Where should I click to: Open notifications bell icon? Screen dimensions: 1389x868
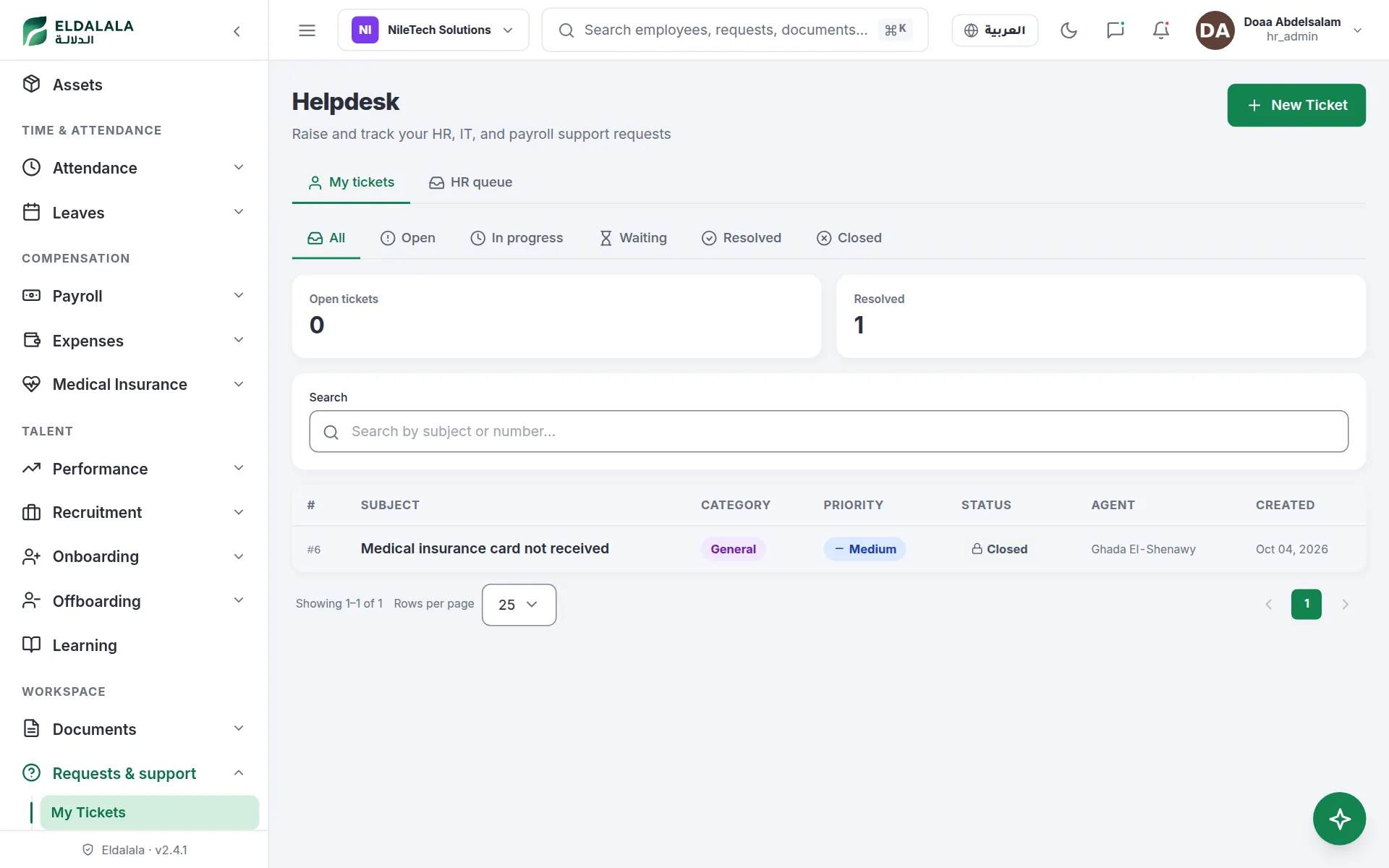tap(1161, 30)
